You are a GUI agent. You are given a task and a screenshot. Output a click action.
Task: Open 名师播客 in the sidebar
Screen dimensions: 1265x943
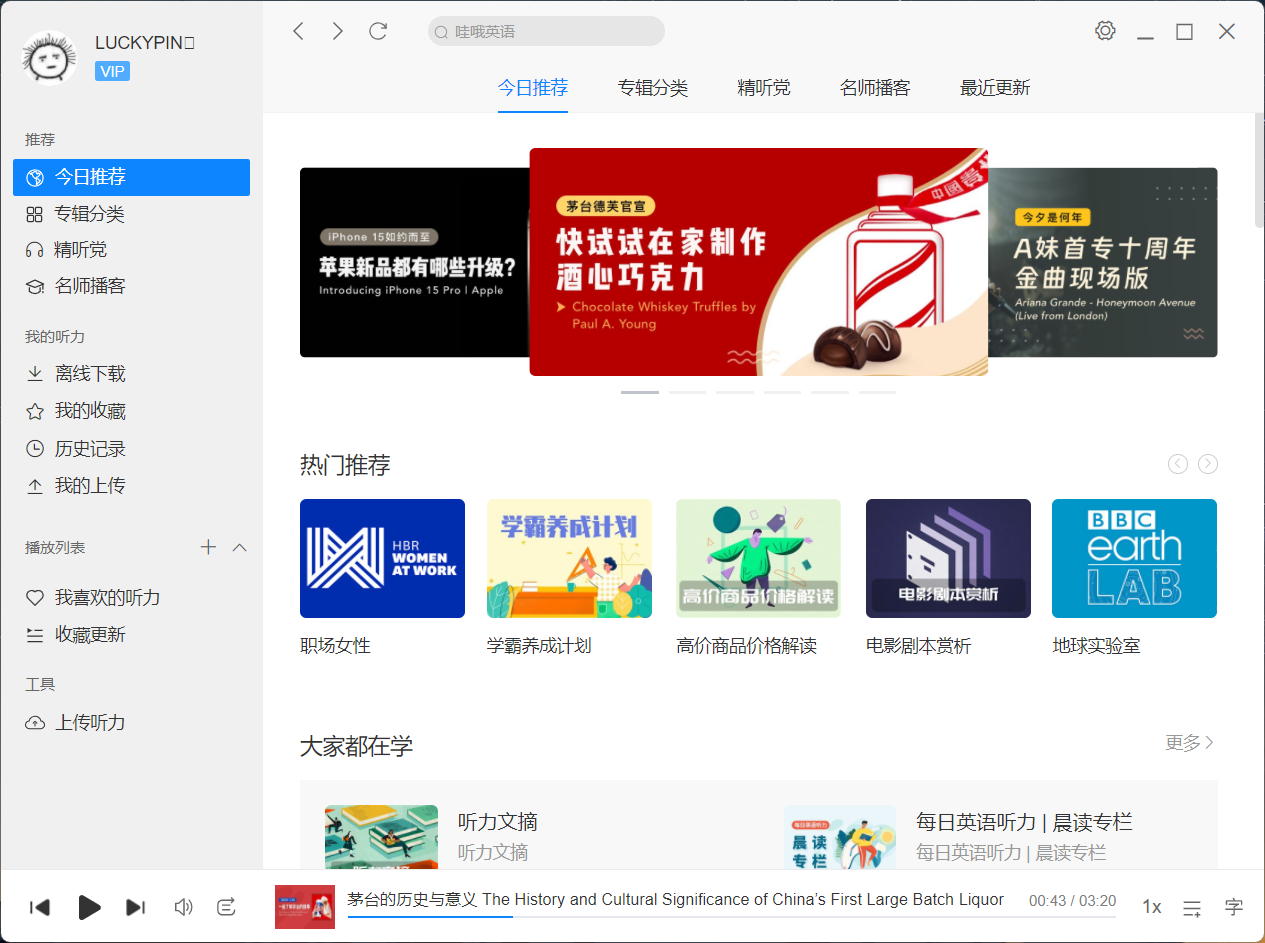pos(131,286)
